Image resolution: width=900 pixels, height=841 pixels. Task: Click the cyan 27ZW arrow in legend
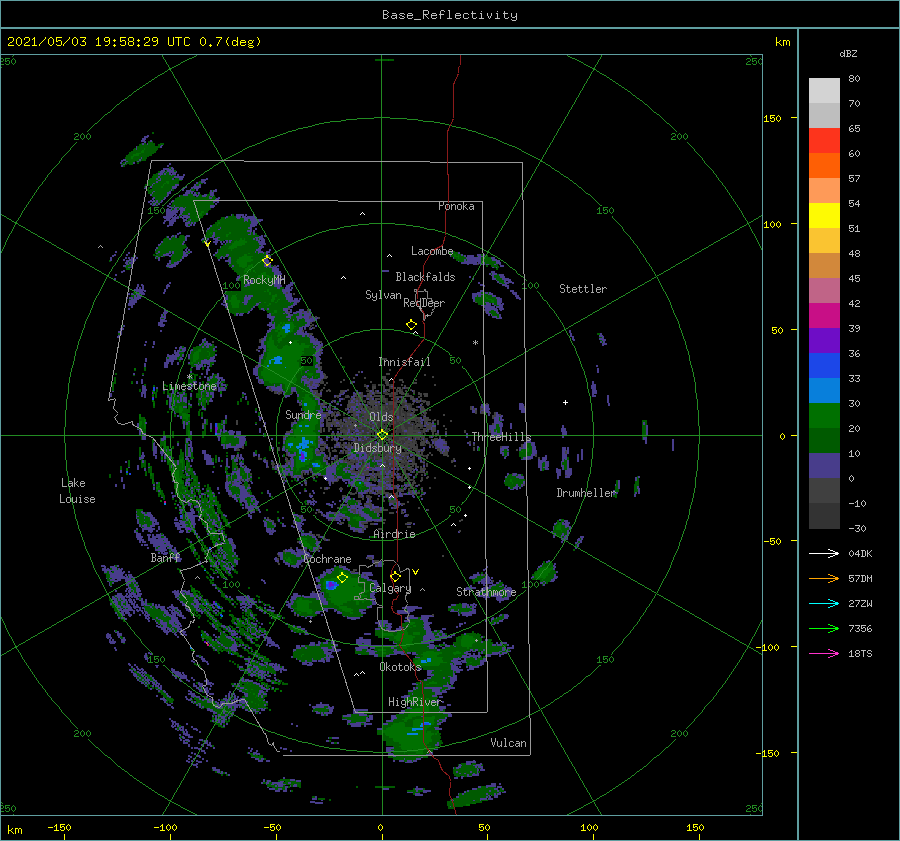(824, 603)
